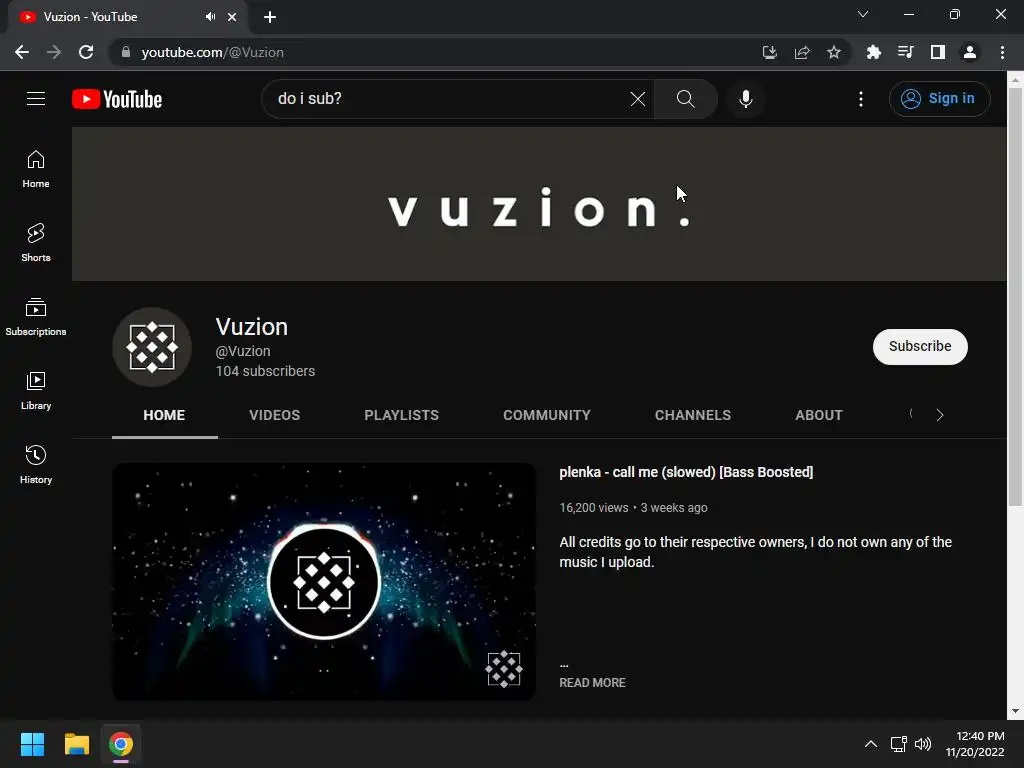The height and width of the screenshot is (768, 1024).
Task: Switch to the Community tab
Action: point(547,415)
